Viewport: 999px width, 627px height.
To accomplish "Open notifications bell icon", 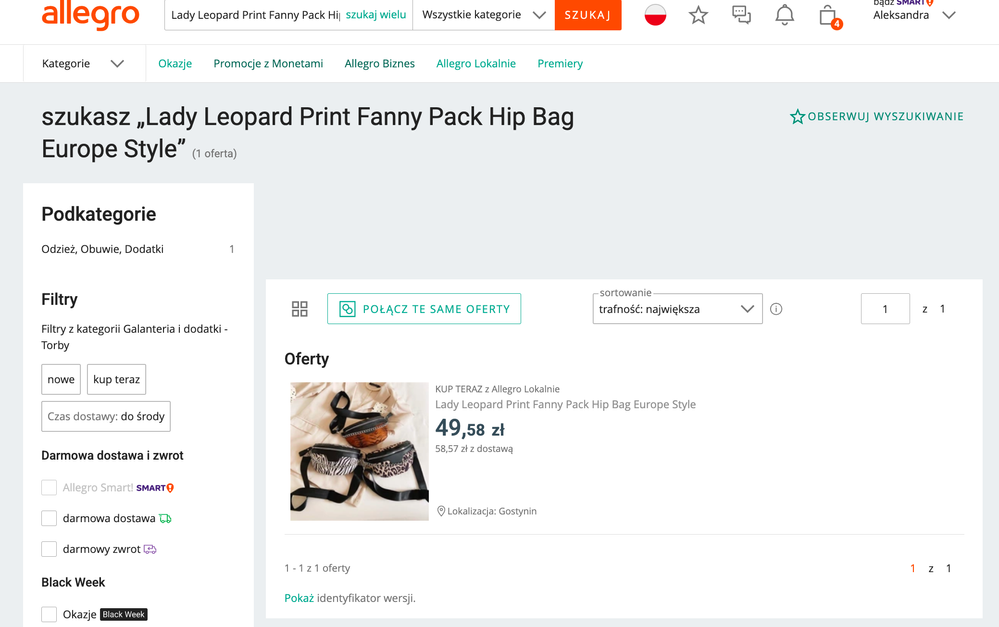I will click(784, 15).
